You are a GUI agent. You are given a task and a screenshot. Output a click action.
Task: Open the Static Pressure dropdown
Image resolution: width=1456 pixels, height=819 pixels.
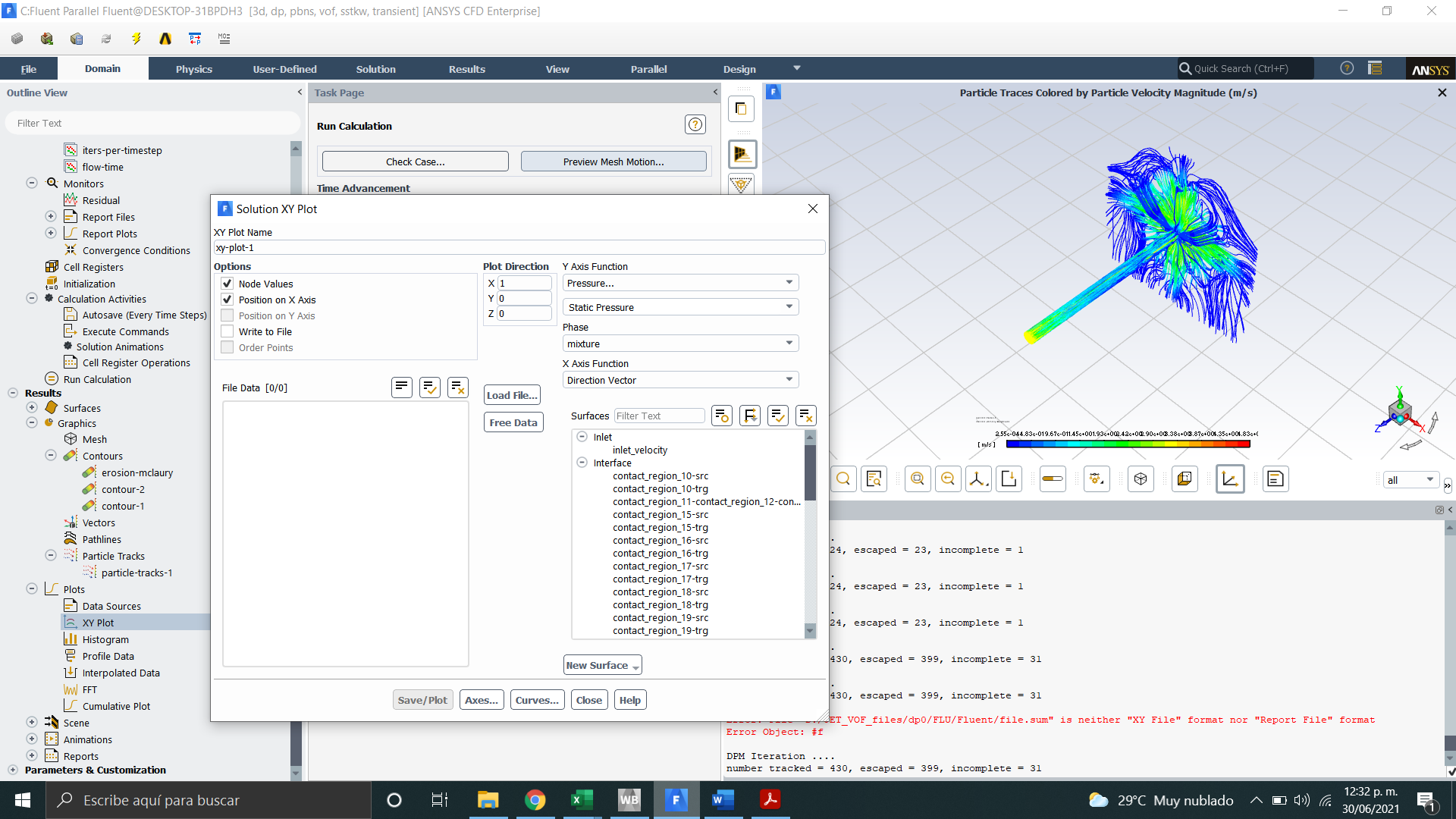pos(679,307)
